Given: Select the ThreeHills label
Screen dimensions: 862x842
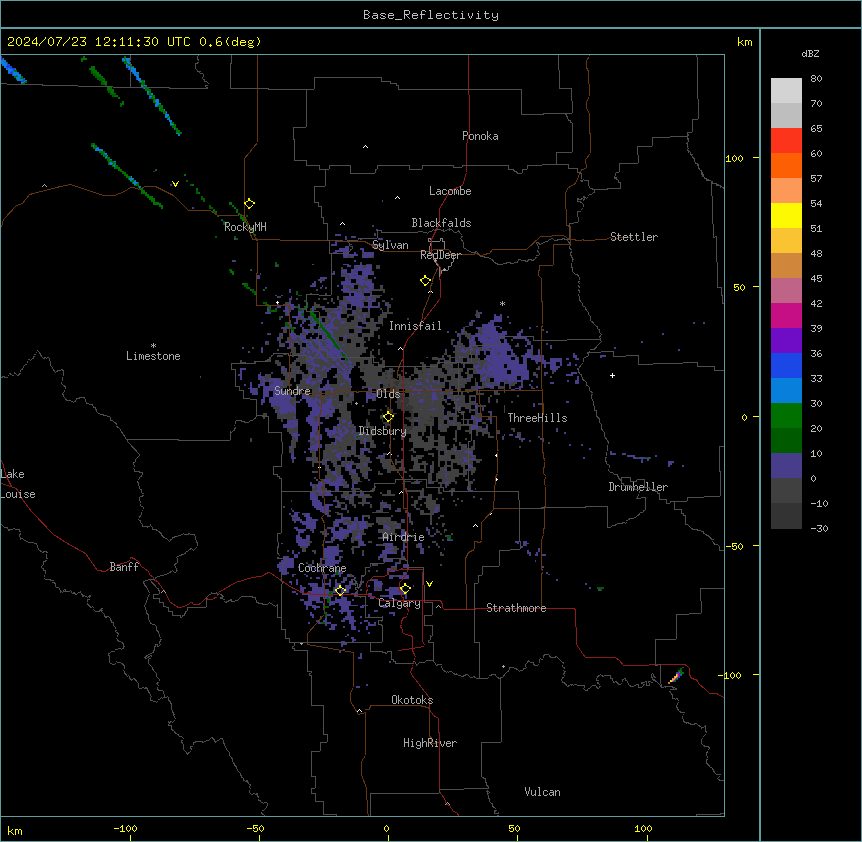Looking at the screenshot, I should [537, 418].
